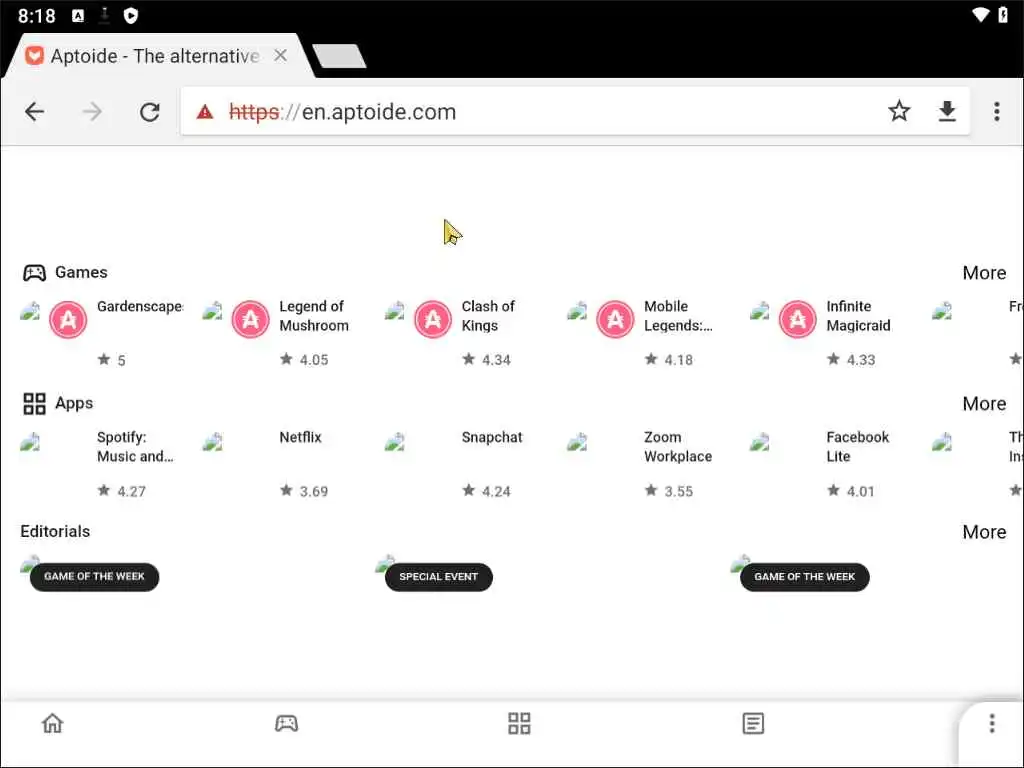Click the 4.33 rating under Infinite Magicraid
The height and width of the screenshot is (768, 1024).
tap(851, 360)
